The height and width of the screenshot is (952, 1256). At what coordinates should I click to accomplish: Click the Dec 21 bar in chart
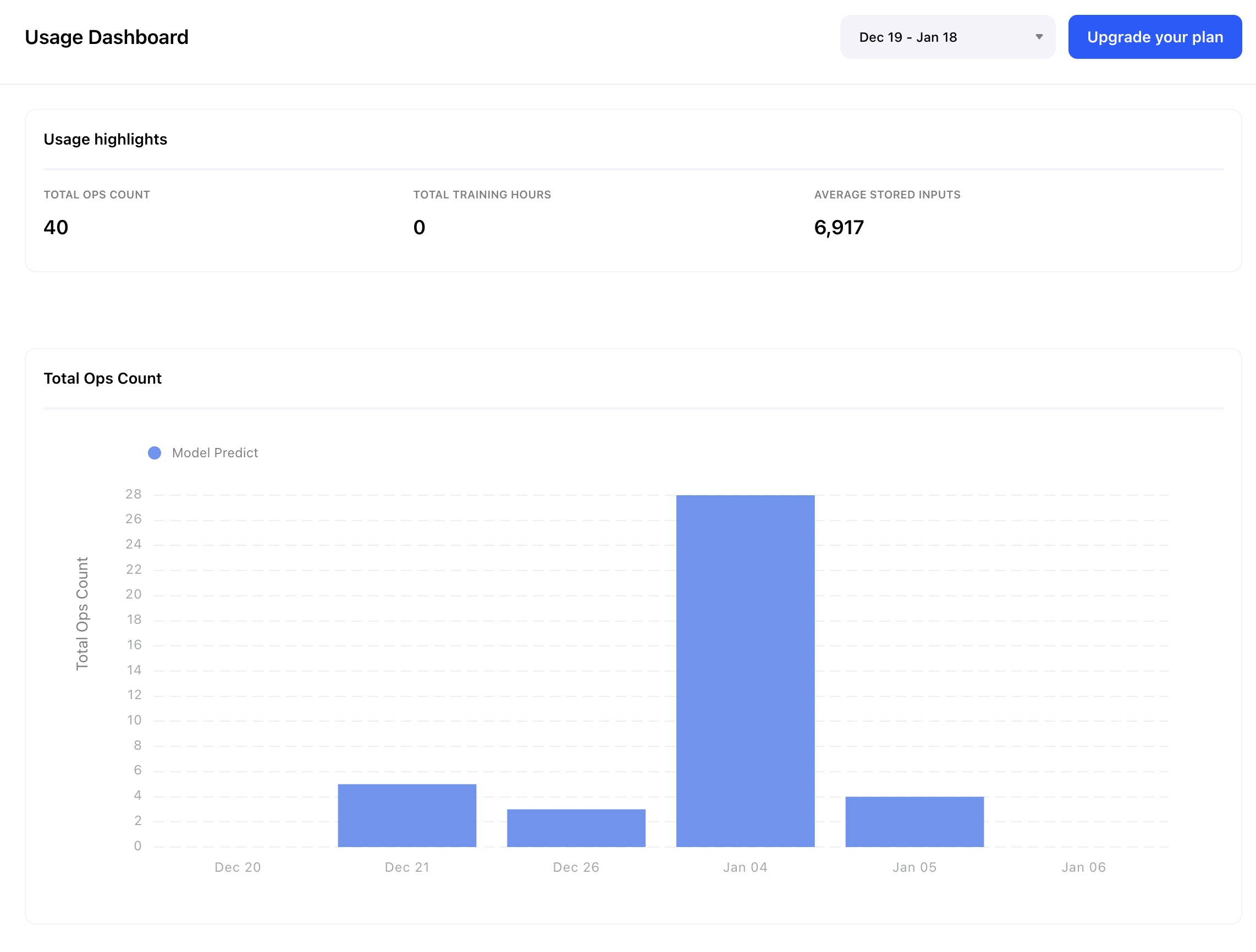[406, 815]
